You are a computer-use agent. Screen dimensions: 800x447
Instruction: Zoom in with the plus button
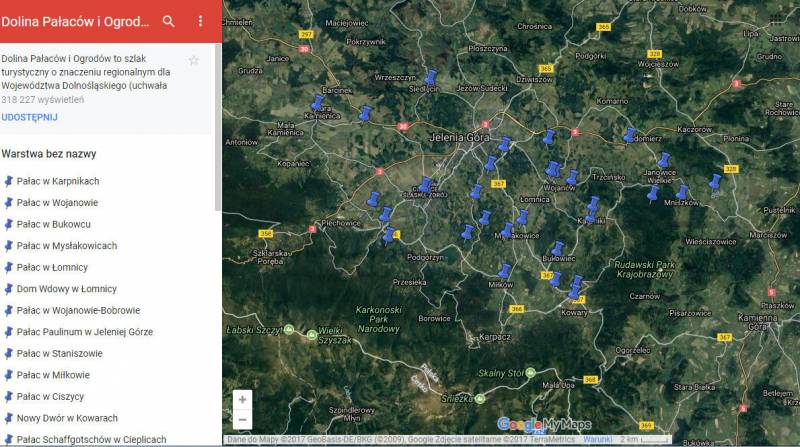(x=242, y=399)
